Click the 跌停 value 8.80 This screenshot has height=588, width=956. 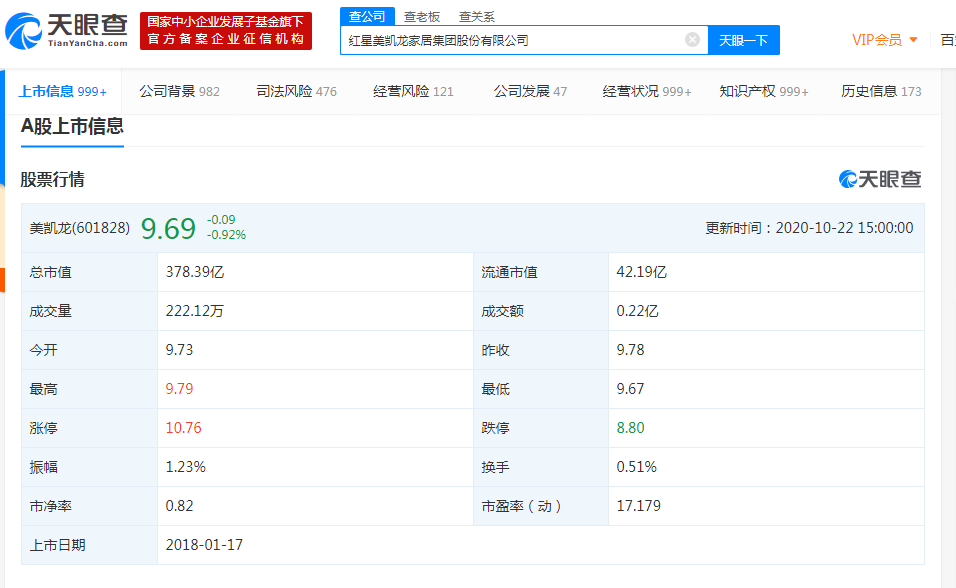[x=630, y=428]
